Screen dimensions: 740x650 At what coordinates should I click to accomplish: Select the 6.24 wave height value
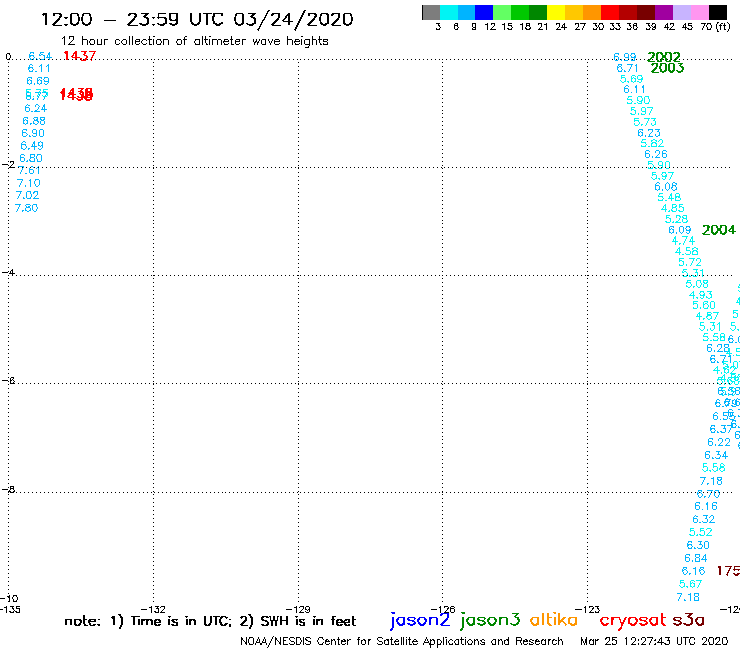[x=35, y=109]
